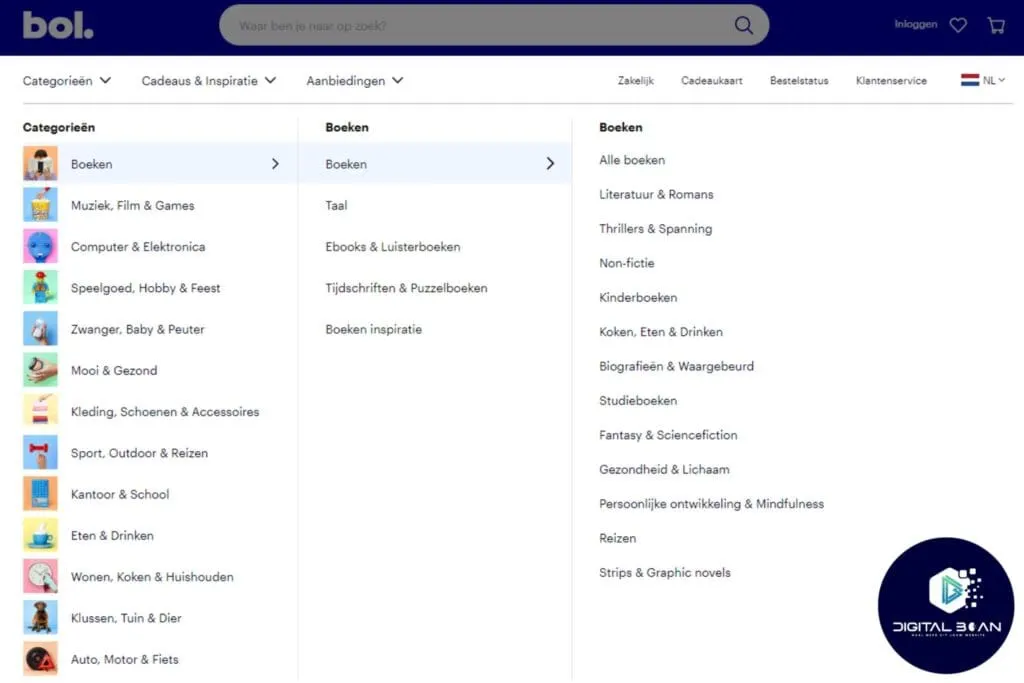Go to Persoonlijke ontwikkeling & Mindfulness
The image size is (1024, 683).
[712, 504]
